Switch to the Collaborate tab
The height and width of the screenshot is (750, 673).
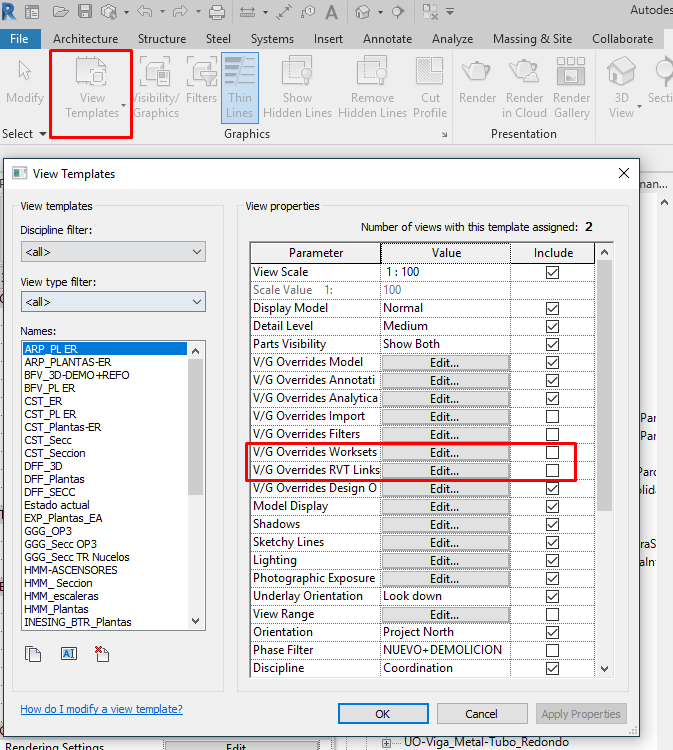pyautogui.click(x=622, y=39)
